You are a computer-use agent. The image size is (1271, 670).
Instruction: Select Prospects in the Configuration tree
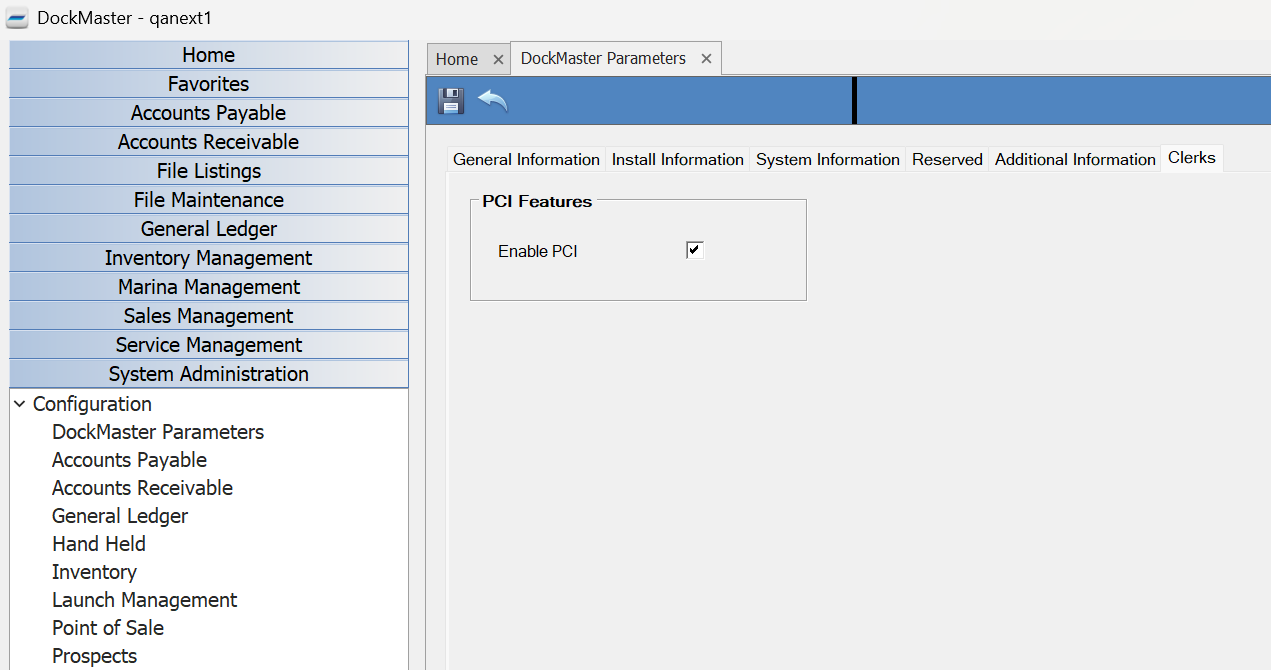pyautogui.click(x=94, y=656)
